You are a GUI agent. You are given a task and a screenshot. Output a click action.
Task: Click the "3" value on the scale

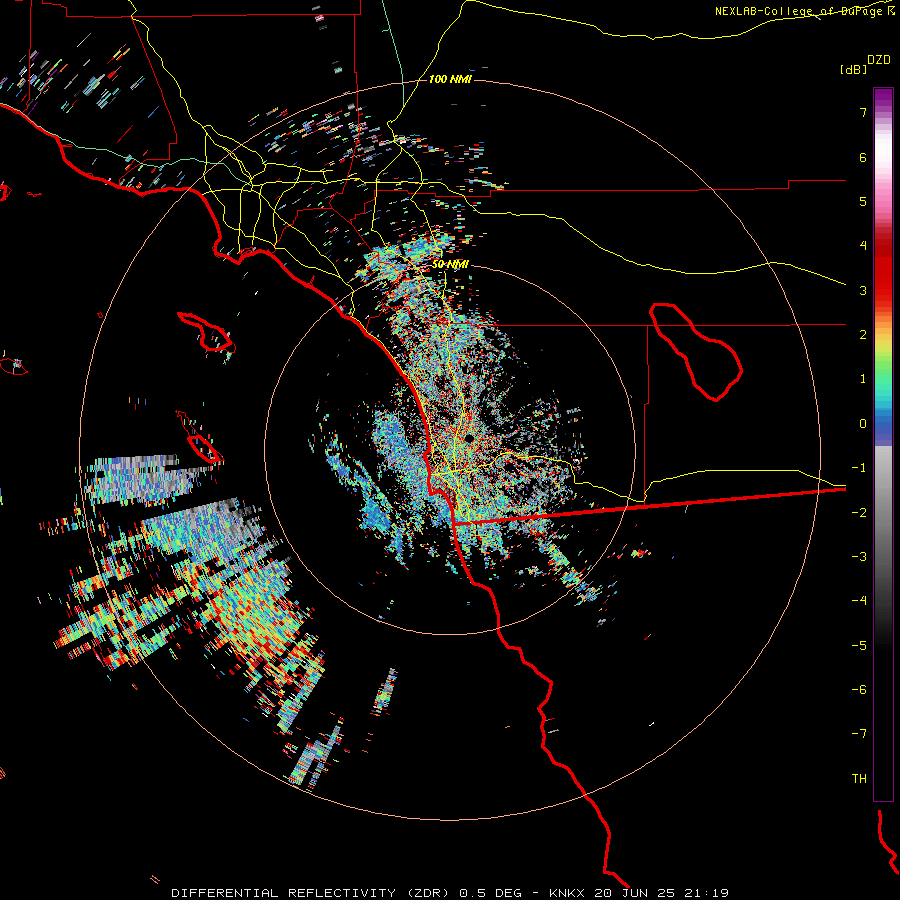[x=863, y=290]
